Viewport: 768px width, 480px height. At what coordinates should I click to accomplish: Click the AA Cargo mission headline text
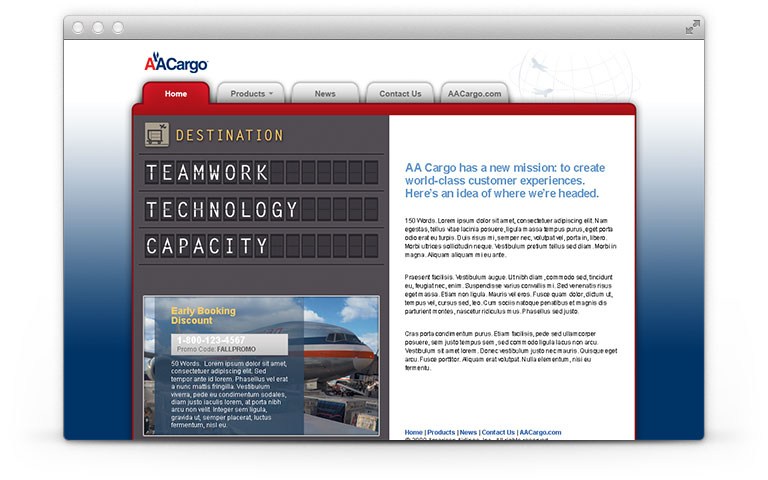[x=504, y=180]
